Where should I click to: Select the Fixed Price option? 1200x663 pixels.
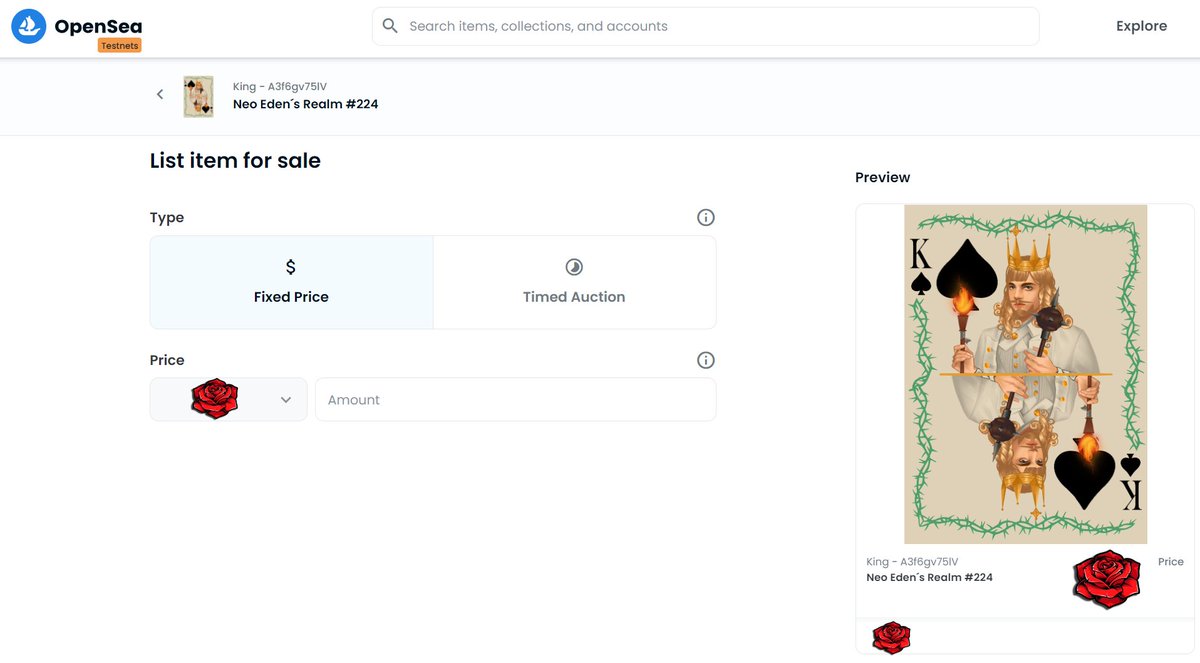[x=292, y=282]
